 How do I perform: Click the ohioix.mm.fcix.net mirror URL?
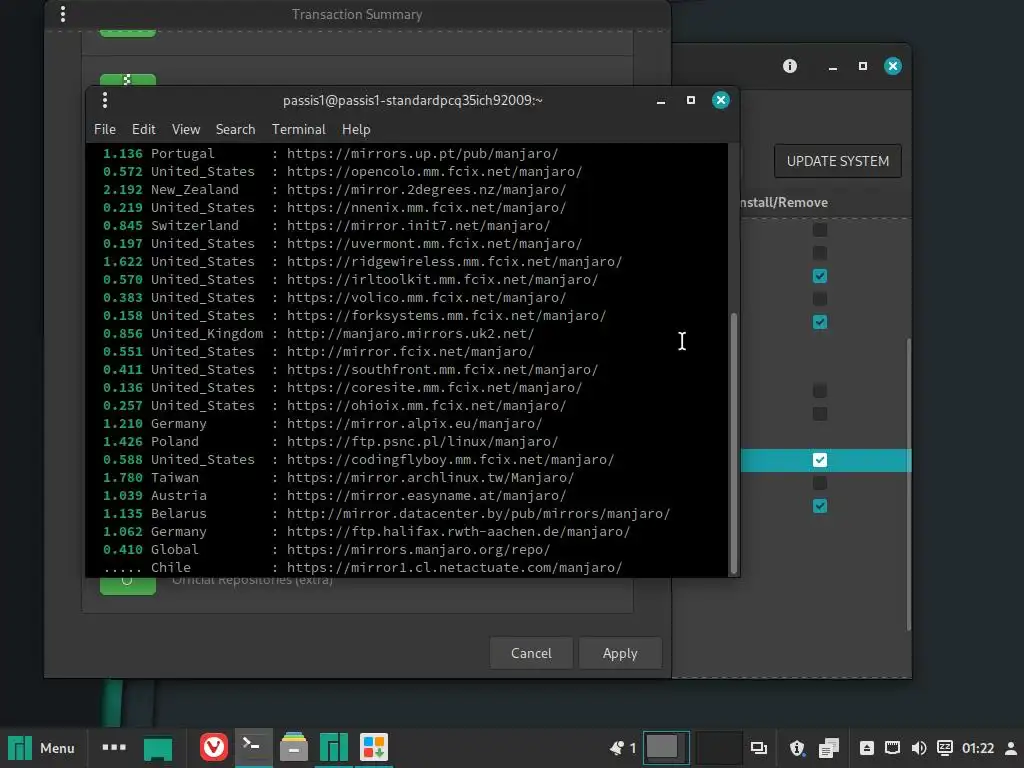pyautogui.click(x=426, y=406)
